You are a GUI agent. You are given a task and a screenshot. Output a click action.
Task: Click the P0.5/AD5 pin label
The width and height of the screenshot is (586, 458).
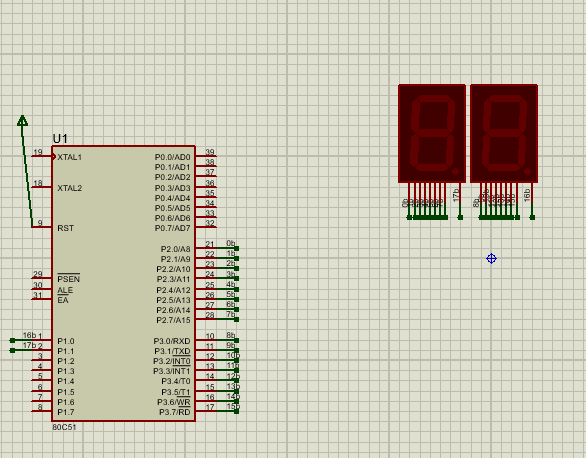coord(173,208)
